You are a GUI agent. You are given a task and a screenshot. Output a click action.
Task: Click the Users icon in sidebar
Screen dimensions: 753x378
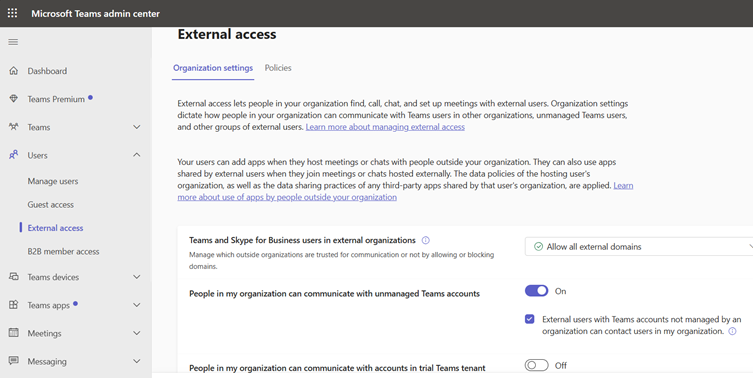13,155
